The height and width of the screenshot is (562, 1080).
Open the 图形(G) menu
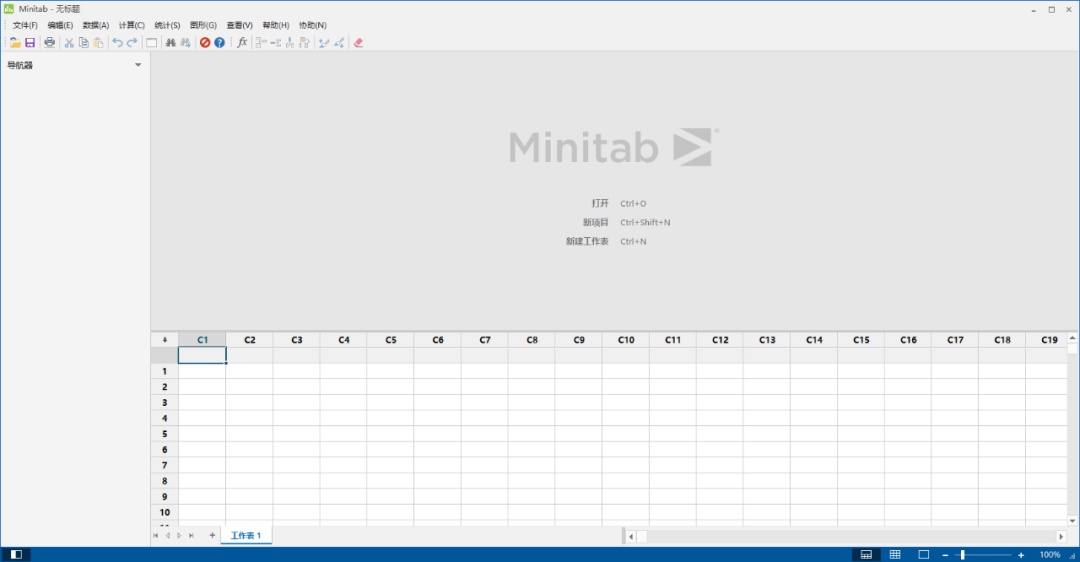[x=203, y=25]
